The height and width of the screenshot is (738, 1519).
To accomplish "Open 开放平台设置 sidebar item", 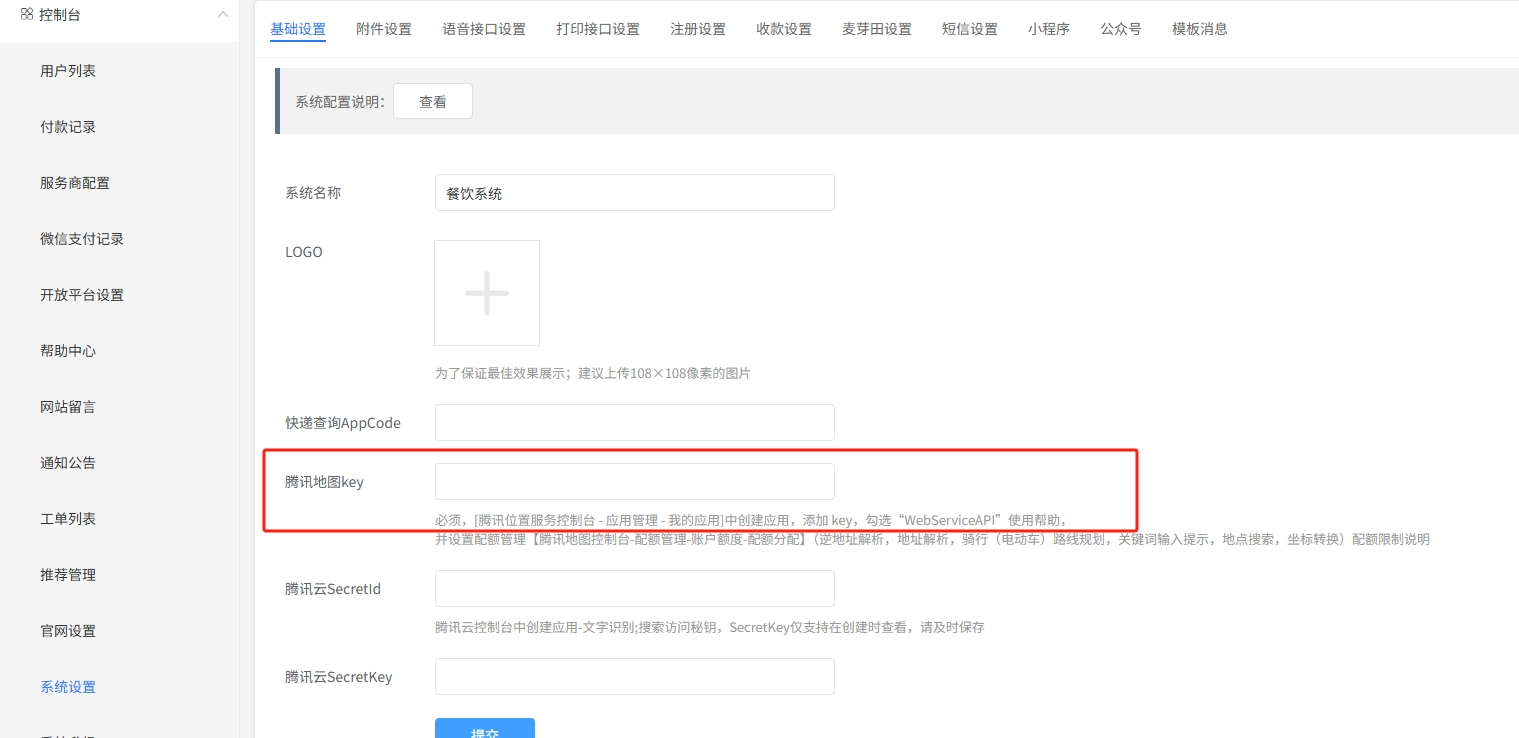I will (82, 295).
